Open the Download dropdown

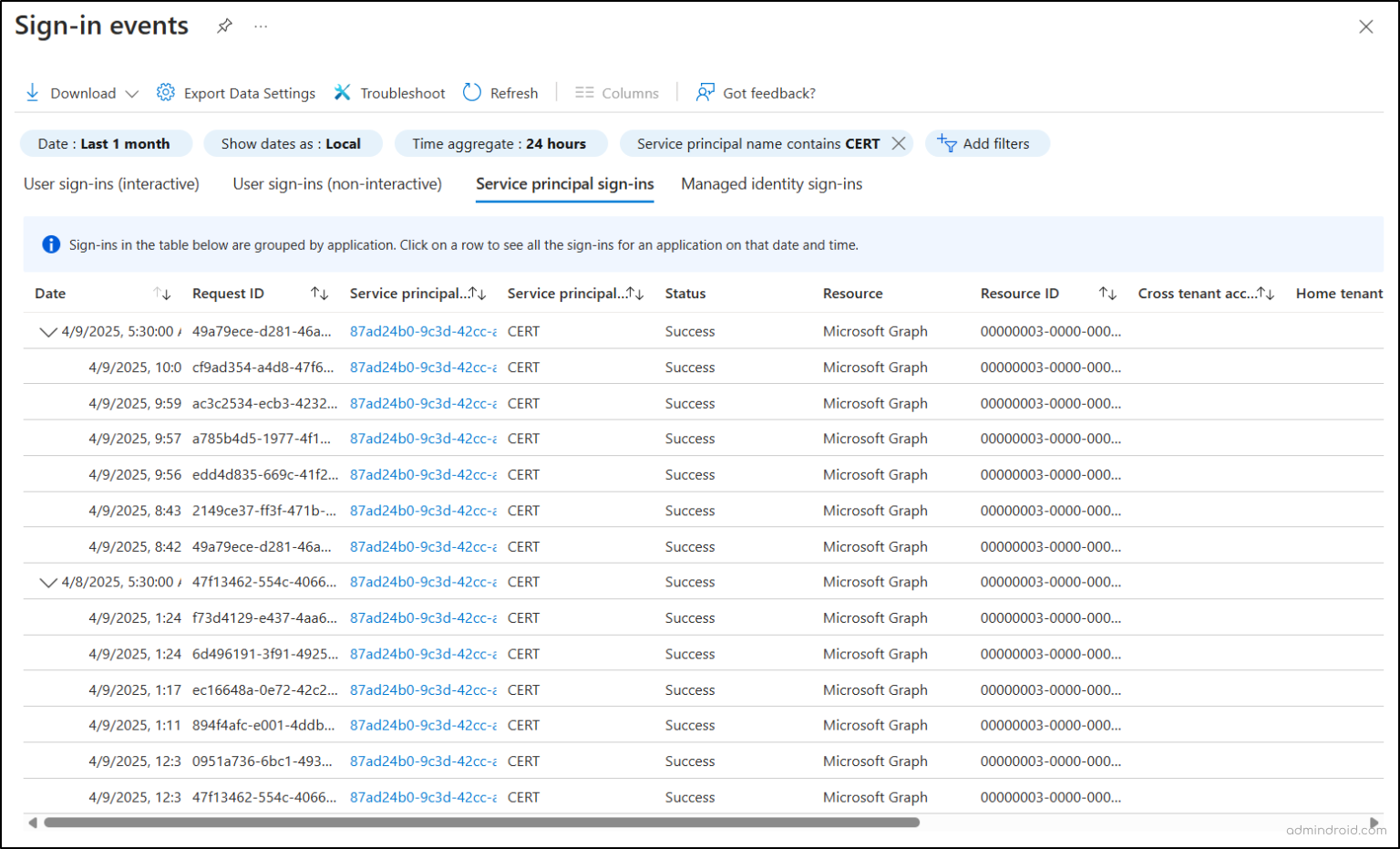pyautogui.click(x=133, y=92)
